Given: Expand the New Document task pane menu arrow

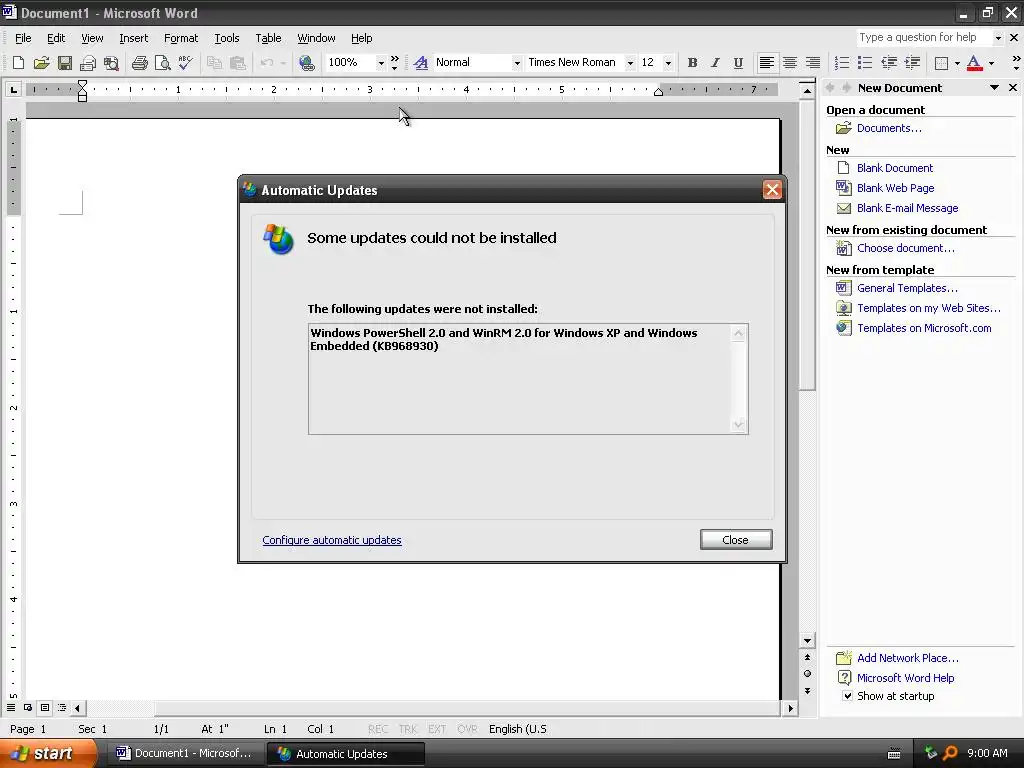Looking at the screenshot, I should click(x=994, y=88).
